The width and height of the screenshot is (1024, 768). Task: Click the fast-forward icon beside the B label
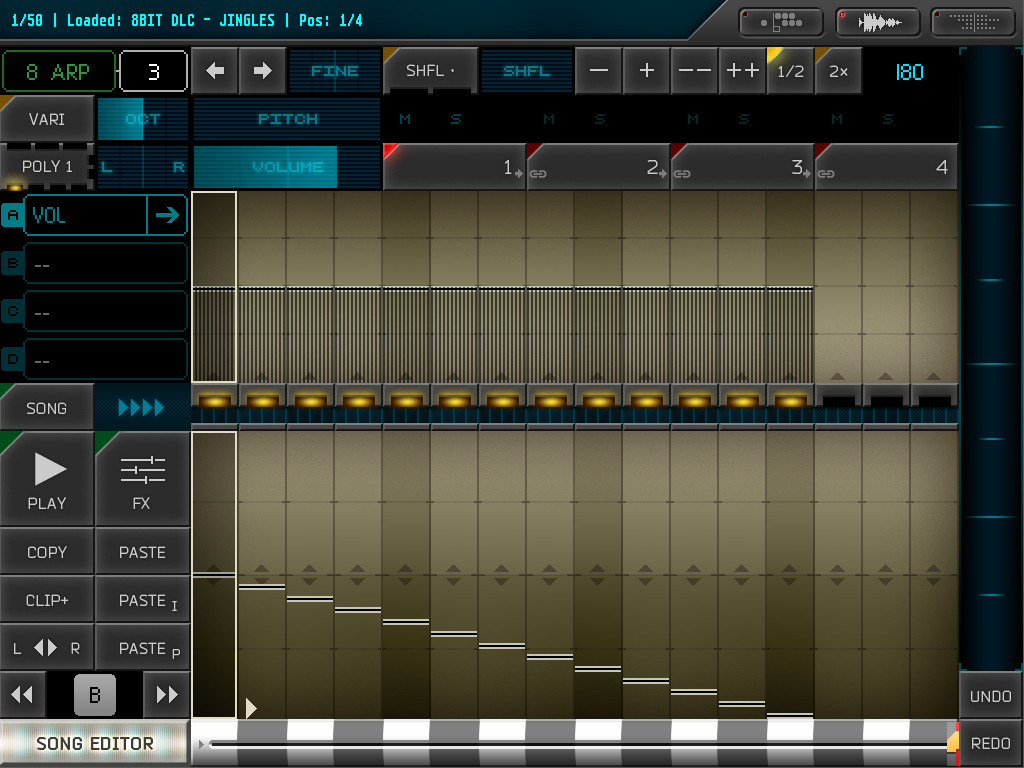(x=165, y=694)
